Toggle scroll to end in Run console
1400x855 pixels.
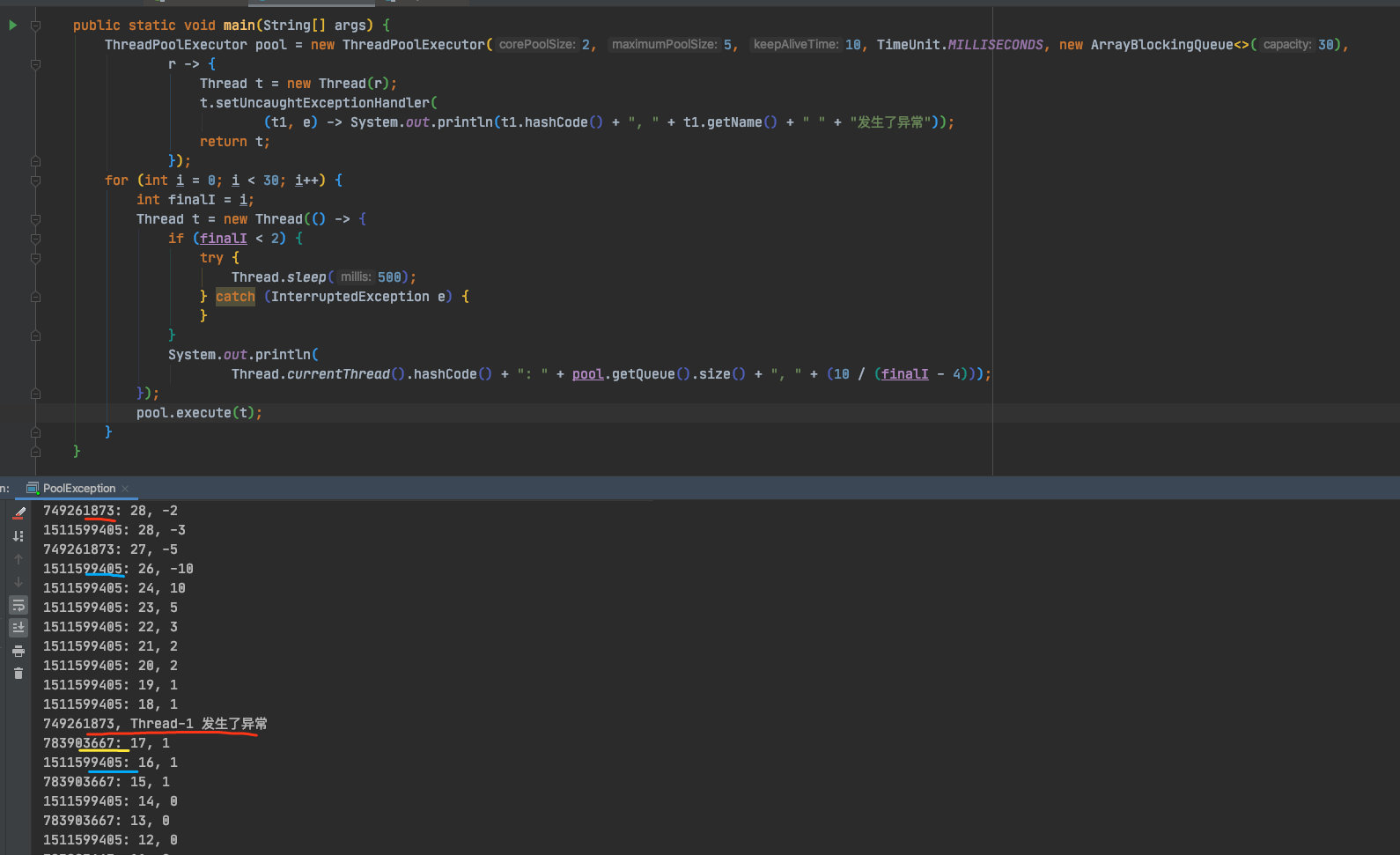(x=18, y=627)
